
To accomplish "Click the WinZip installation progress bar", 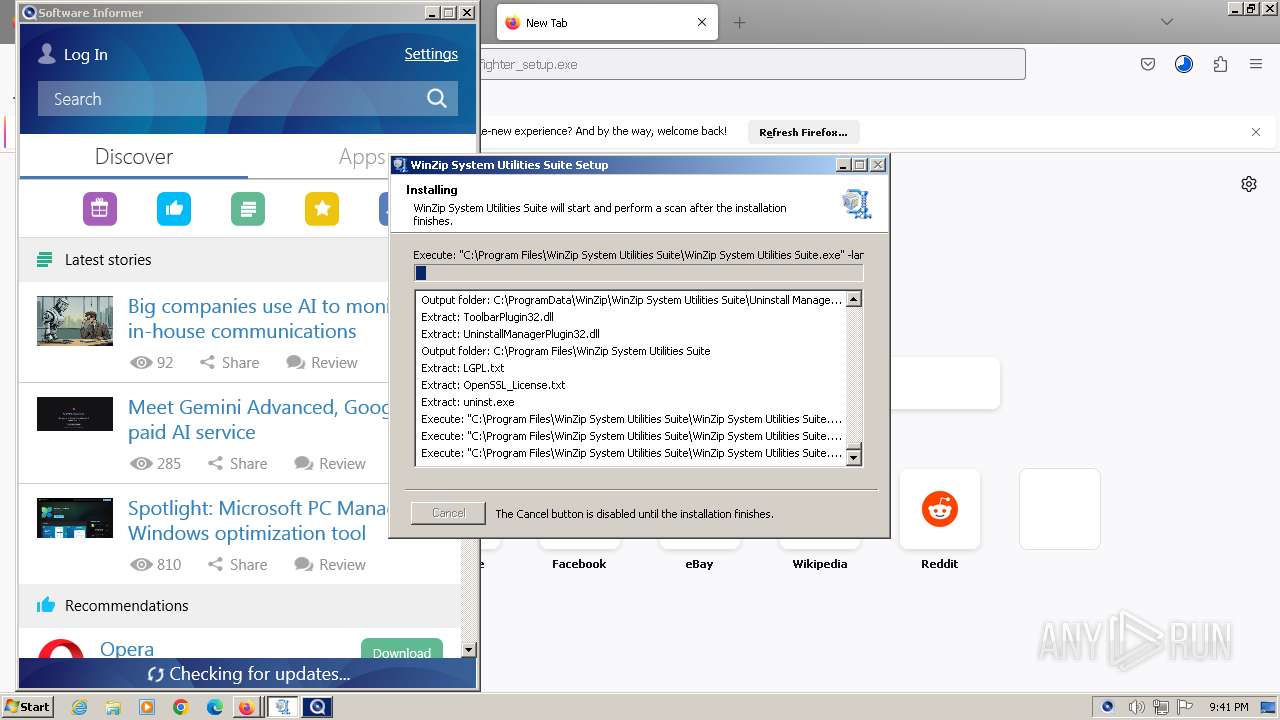I will click(x=638, y=273).
